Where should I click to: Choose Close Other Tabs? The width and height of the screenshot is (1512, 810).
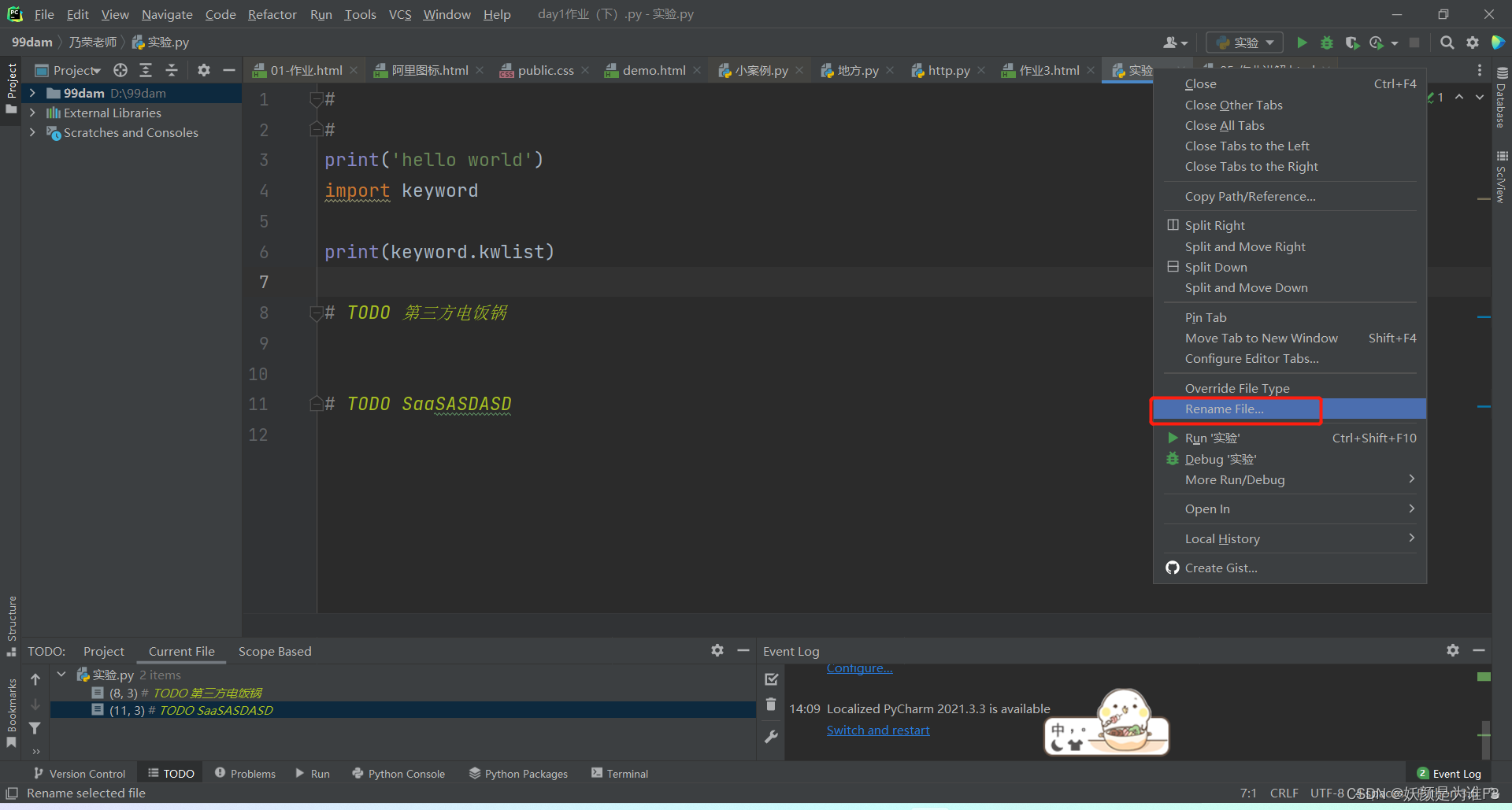[x=1290, y=105]
